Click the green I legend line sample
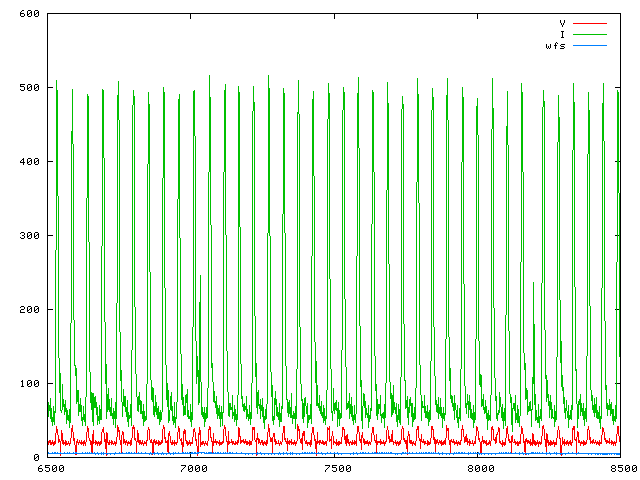The height and width of the screenshot is (480, 640). pos(589,34)
